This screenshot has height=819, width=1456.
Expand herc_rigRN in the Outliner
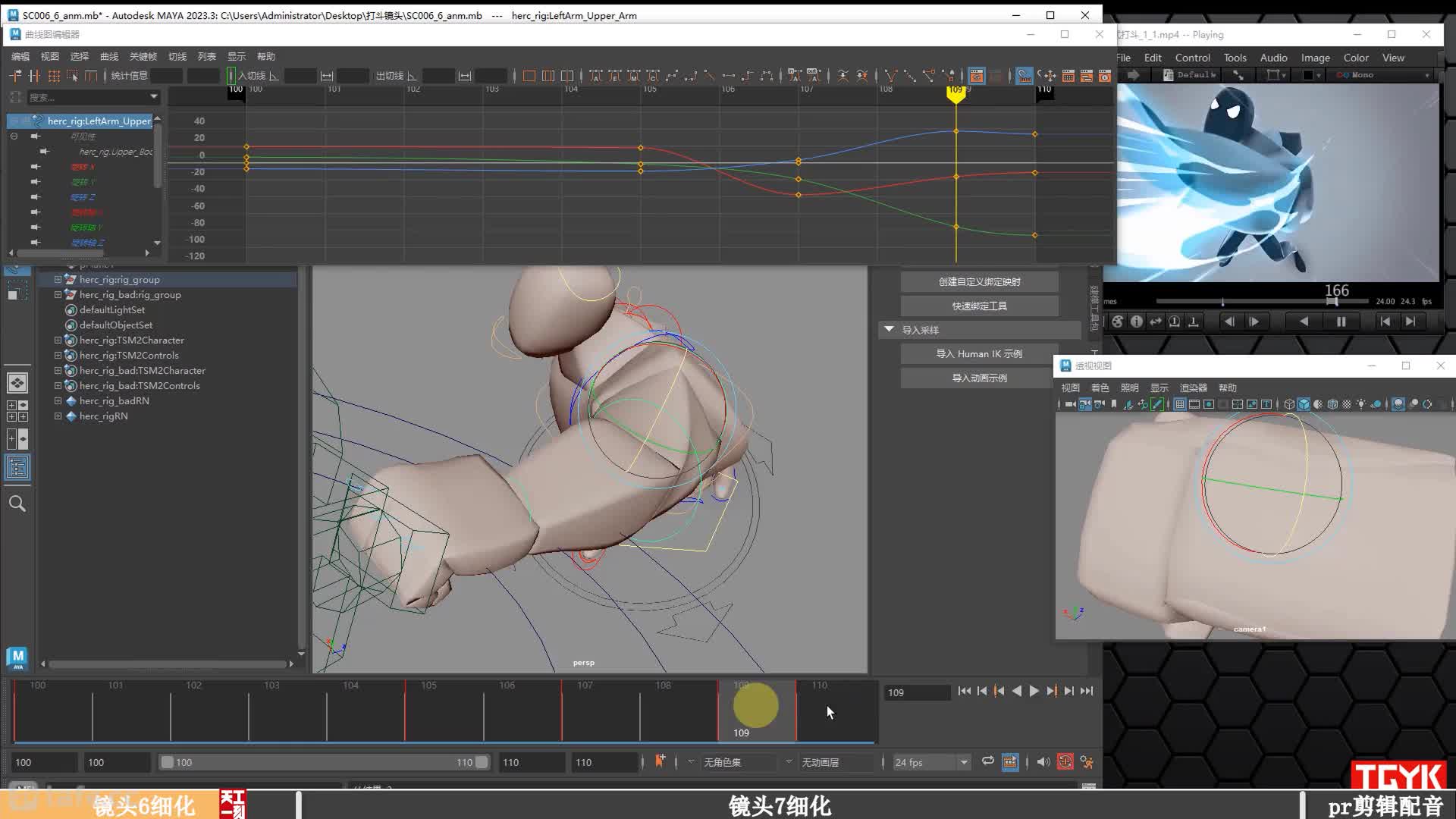coord(58,416)
